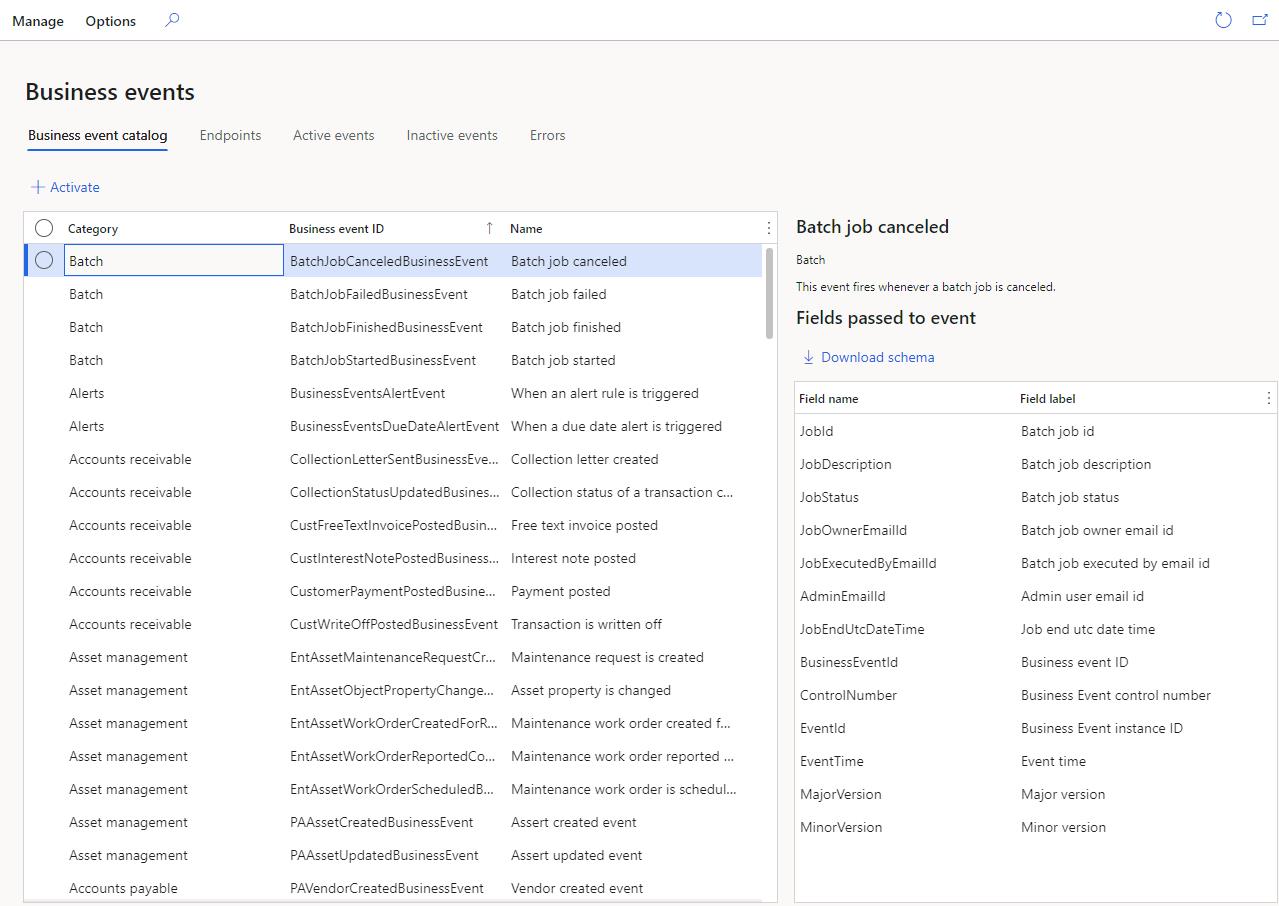Click the plus icon next to Activate
This screenshot has width=1279, height=906.
pyautogui.click(x=38, y=187)
